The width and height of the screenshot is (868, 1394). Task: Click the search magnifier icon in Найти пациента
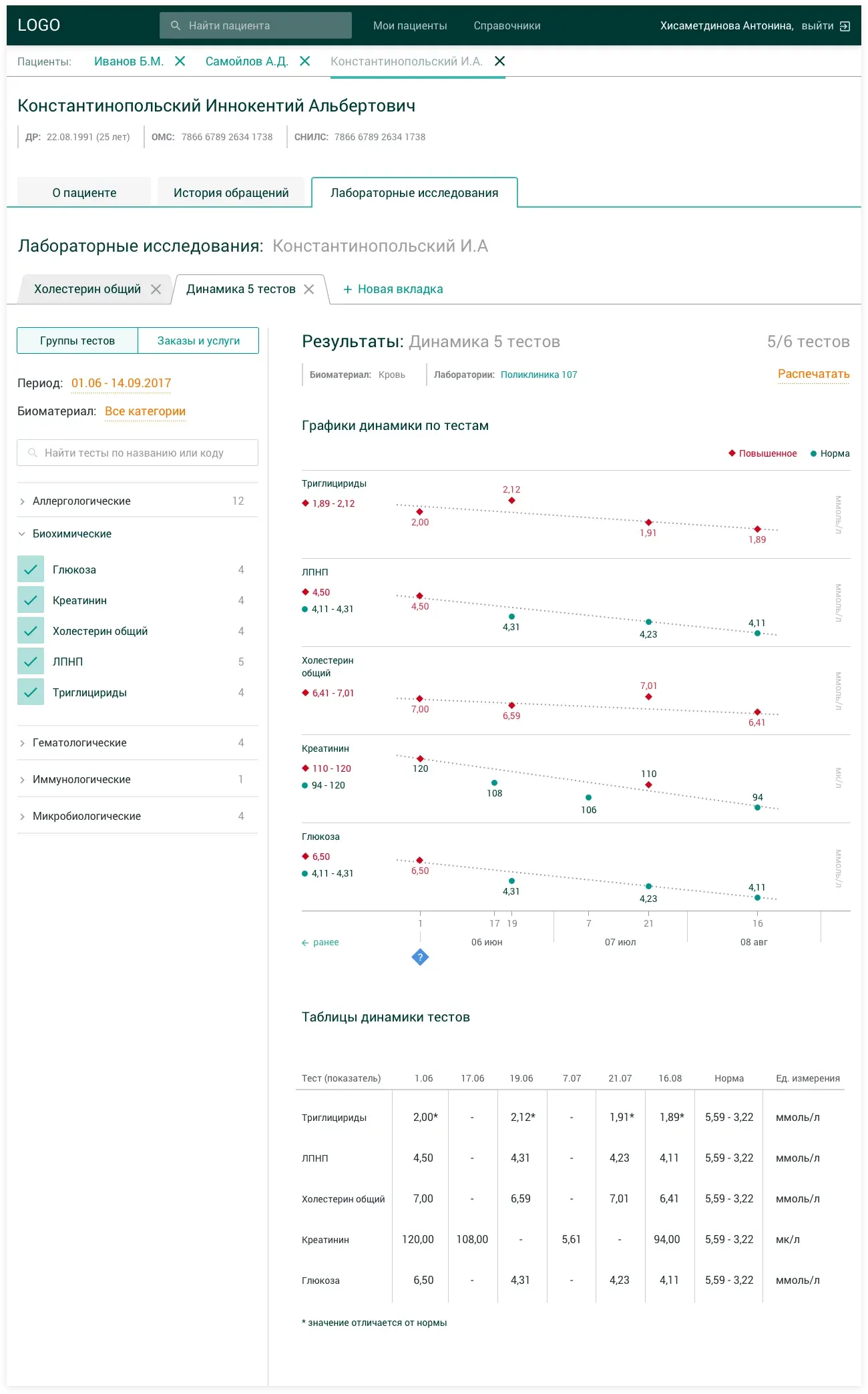[176, 25]
